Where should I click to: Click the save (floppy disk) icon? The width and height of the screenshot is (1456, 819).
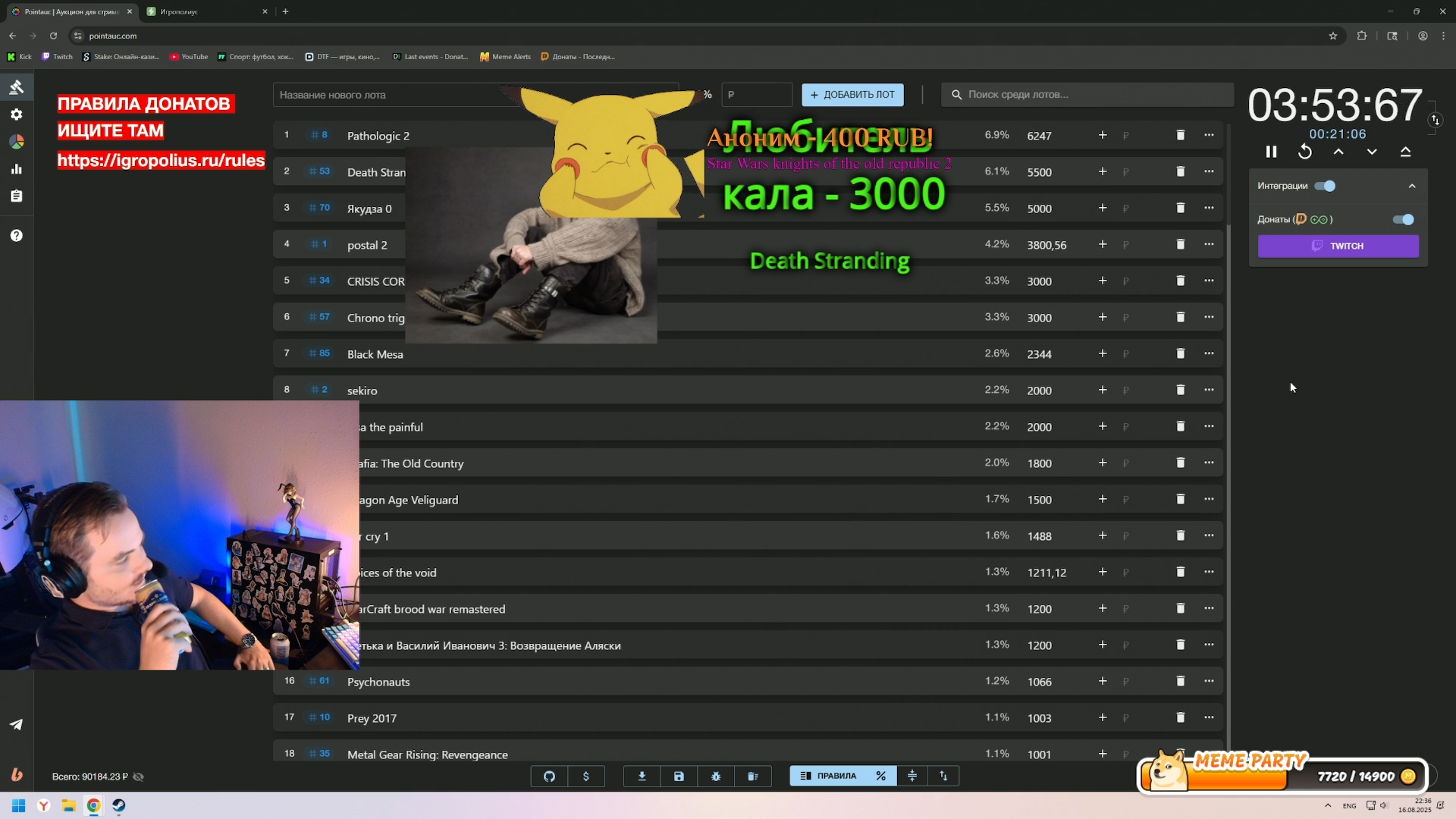point(679,776)
